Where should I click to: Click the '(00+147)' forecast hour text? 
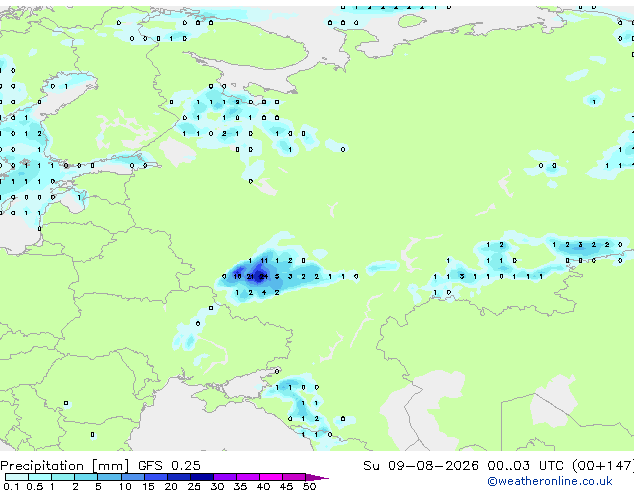603,466
